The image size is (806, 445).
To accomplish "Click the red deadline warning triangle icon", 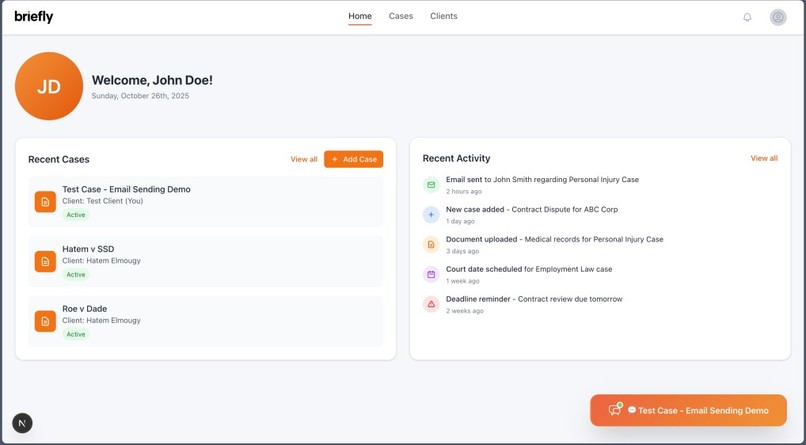I will [431, 304].
